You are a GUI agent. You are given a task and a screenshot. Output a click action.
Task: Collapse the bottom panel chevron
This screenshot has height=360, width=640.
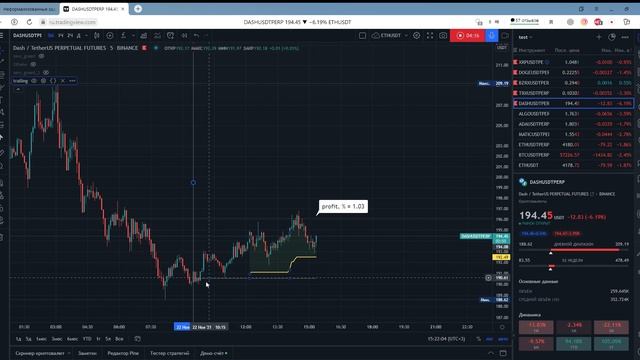pyautogui.click(x=491, y=353)
